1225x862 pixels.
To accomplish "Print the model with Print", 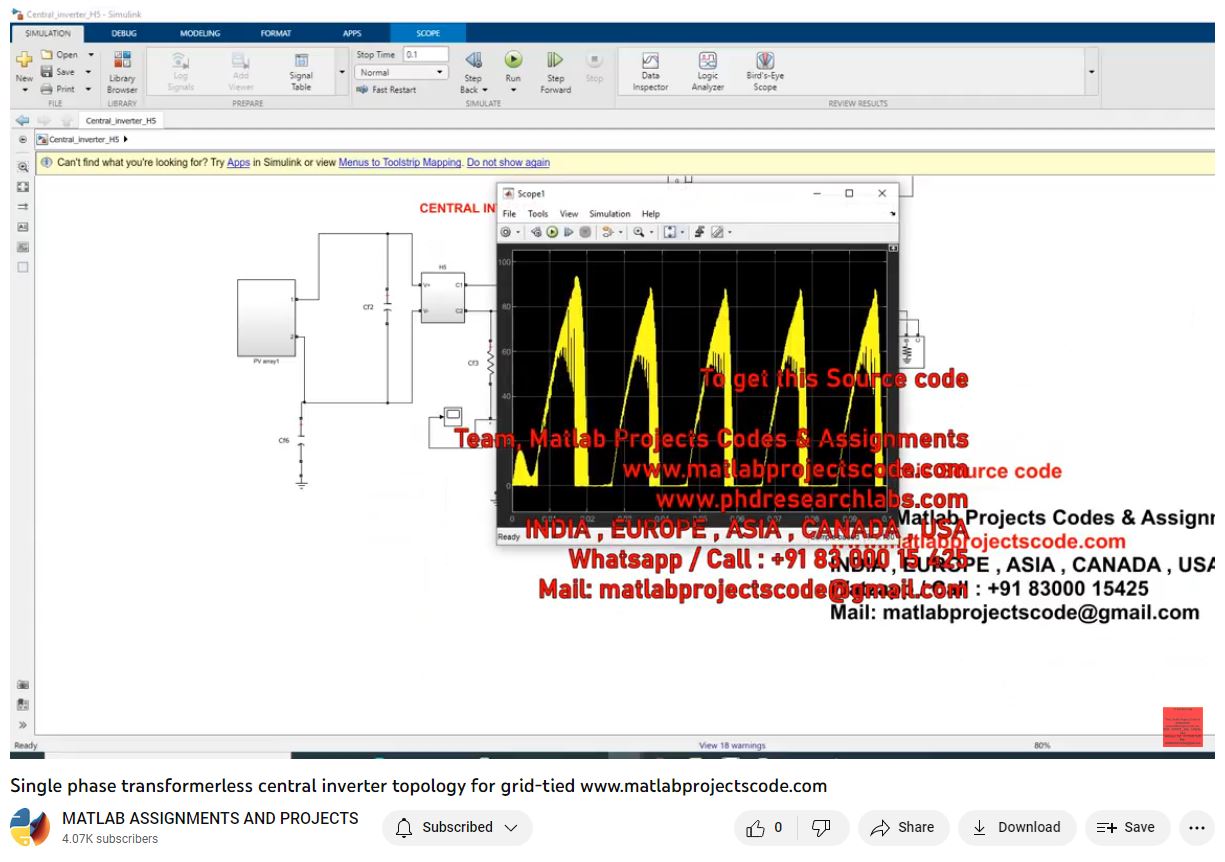I will 58,89.
